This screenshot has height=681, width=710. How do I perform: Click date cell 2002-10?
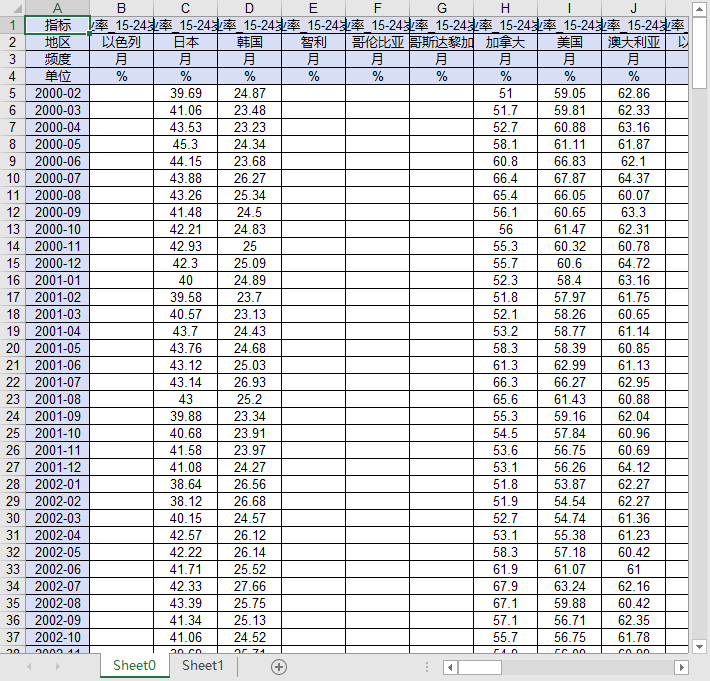click(x=58, y=637)
